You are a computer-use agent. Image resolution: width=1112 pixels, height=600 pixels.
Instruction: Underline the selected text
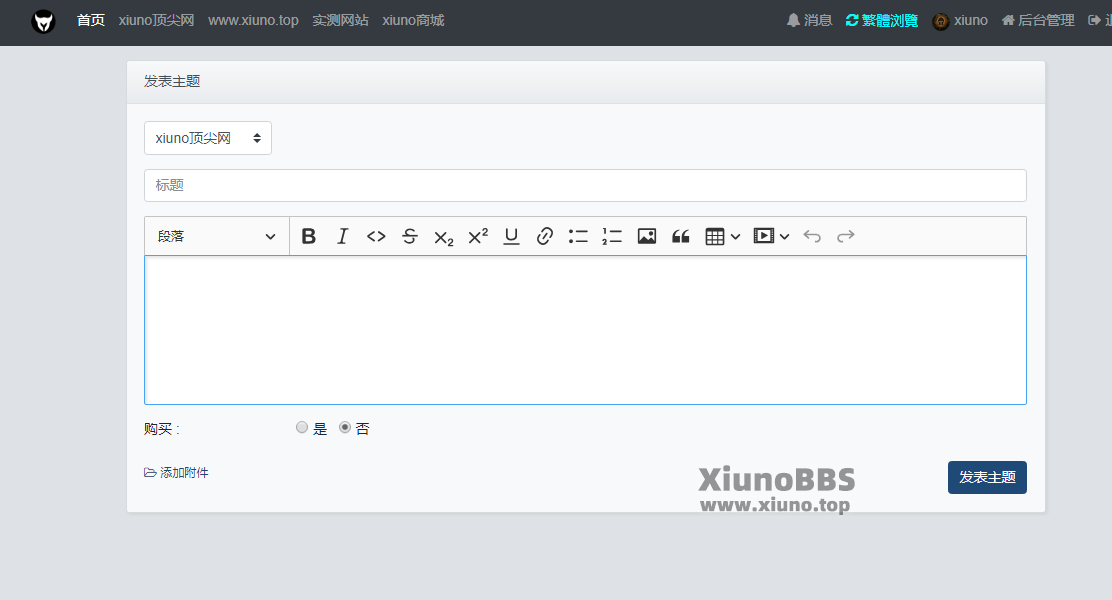click(x=511, y=236)
